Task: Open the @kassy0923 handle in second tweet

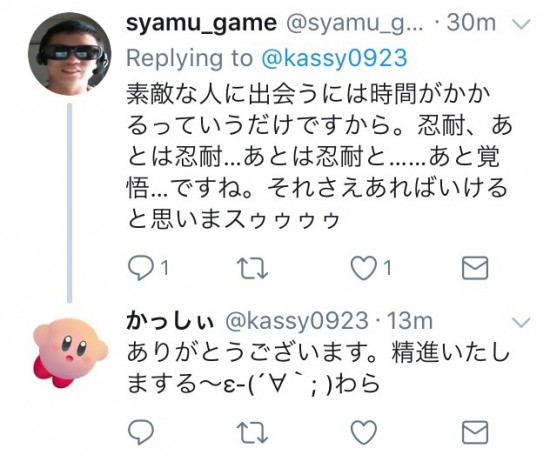Action: coord(297,321)
